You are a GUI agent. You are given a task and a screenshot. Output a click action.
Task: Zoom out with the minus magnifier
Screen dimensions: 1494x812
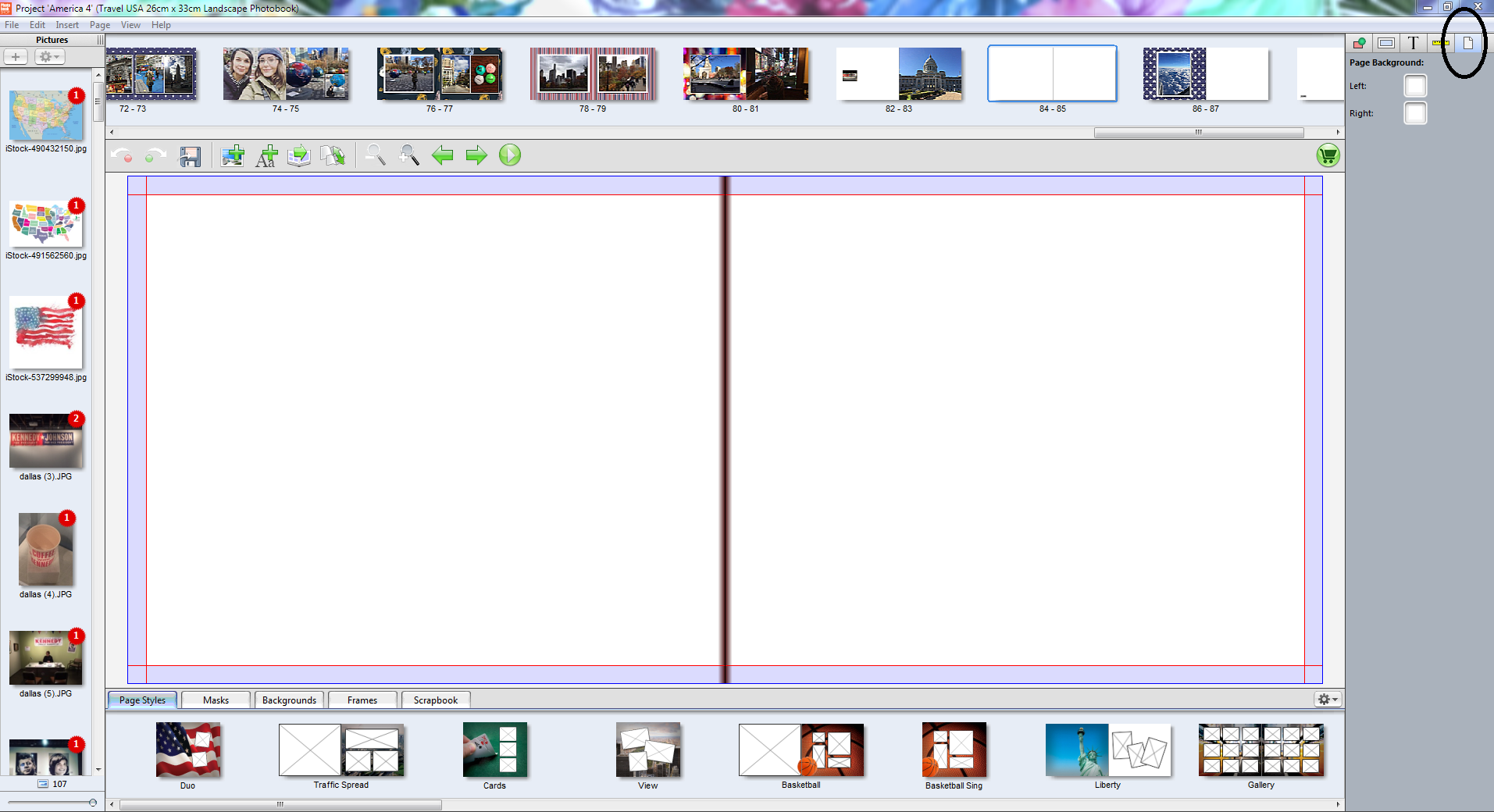(x=376, y=155)
